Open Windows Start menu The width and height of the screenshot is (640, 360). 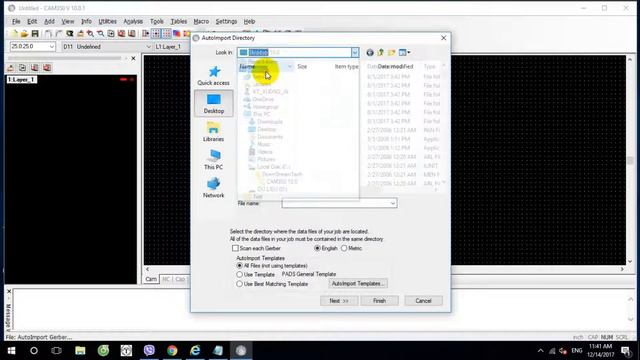11,351
